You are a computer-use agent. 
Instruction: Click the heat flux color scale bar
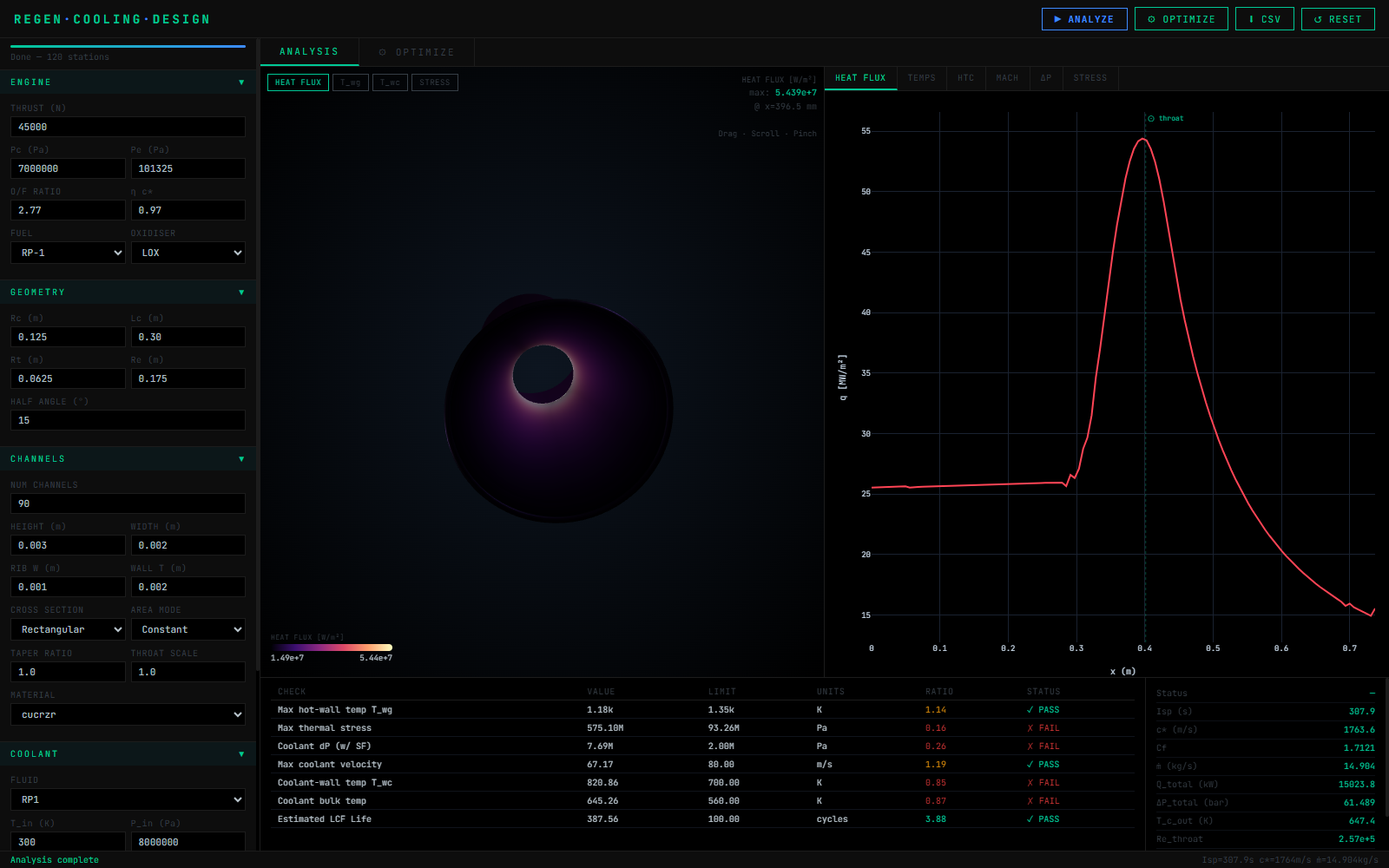[332, 648]
